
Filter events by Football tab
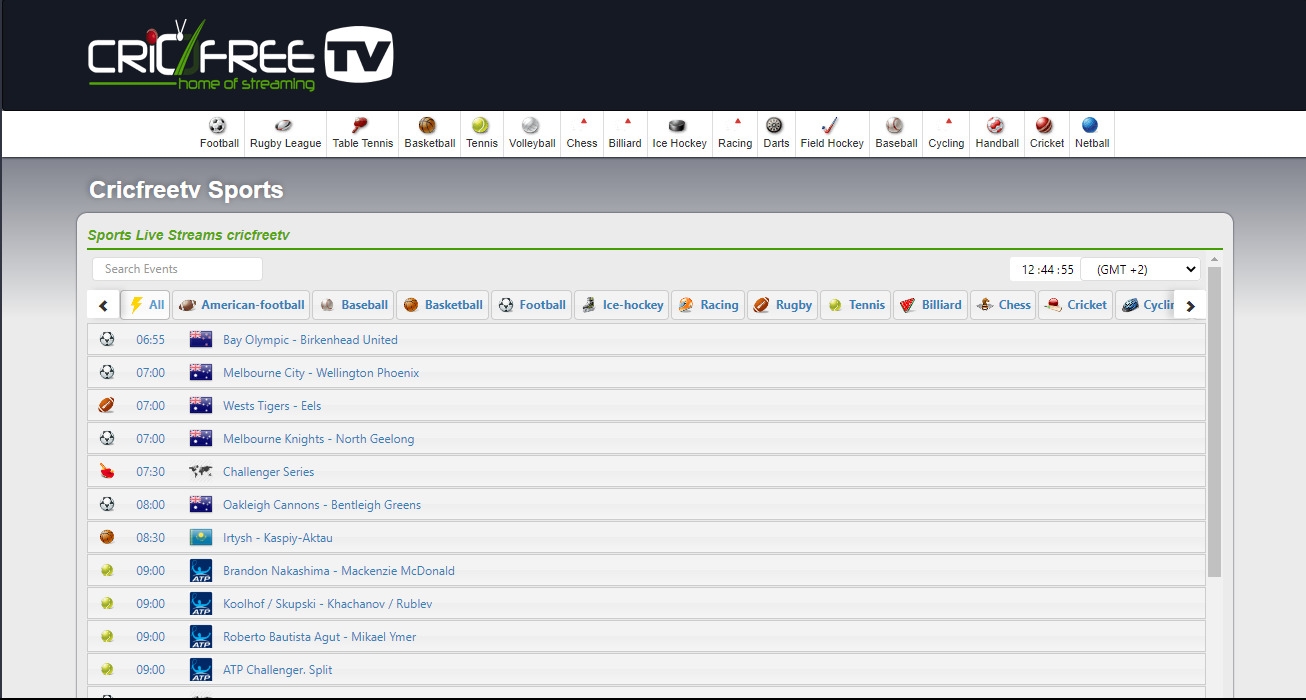pos(531,305)
